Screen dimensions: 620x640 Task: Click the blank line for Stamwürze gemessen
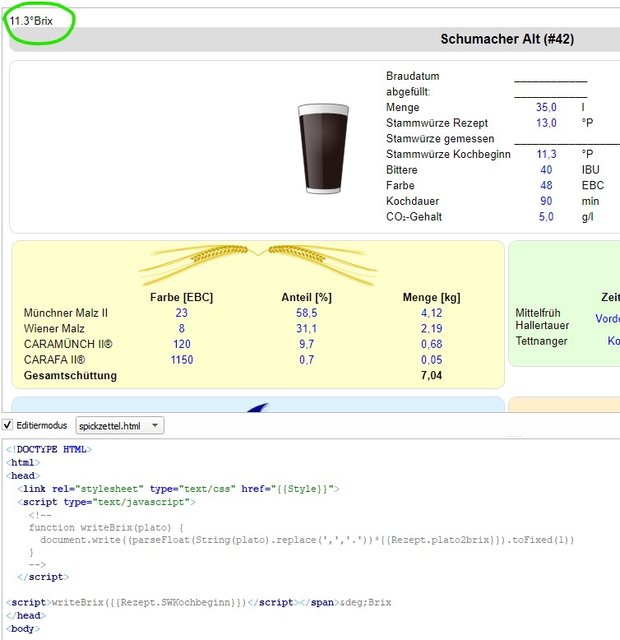[567, 143]
